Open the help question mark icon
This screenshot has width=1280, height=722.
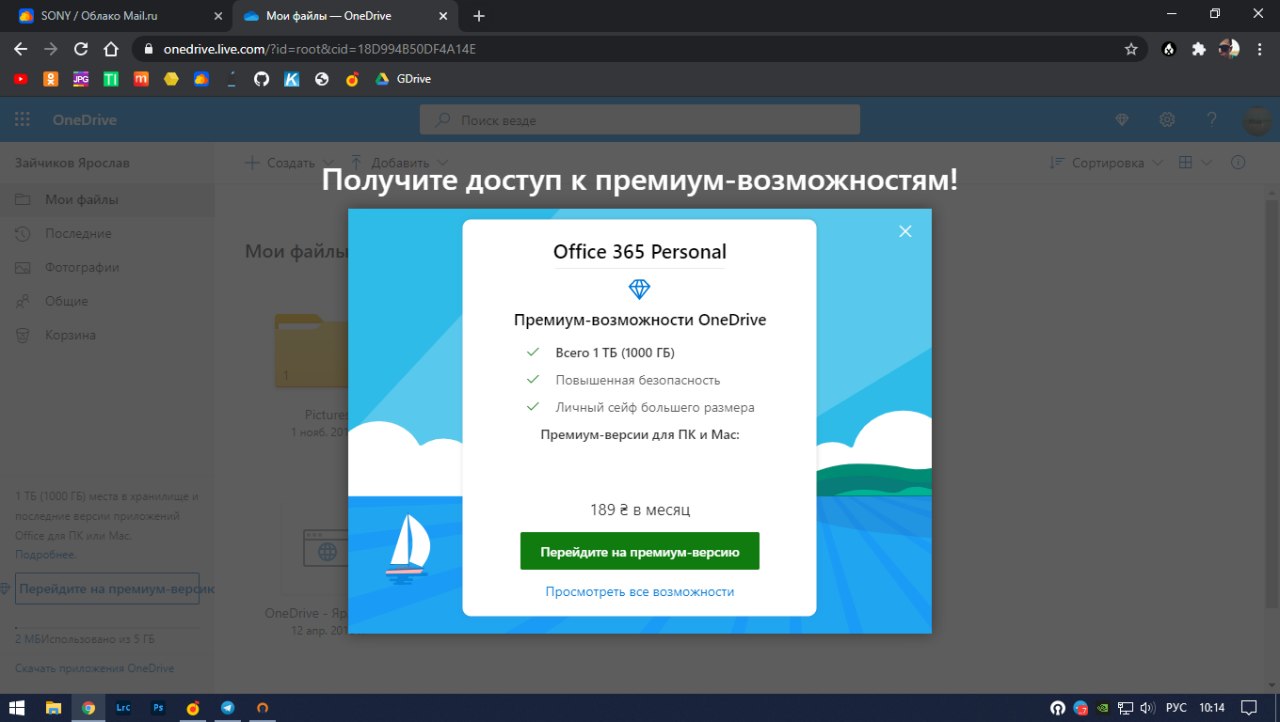tap(1212, 120)
